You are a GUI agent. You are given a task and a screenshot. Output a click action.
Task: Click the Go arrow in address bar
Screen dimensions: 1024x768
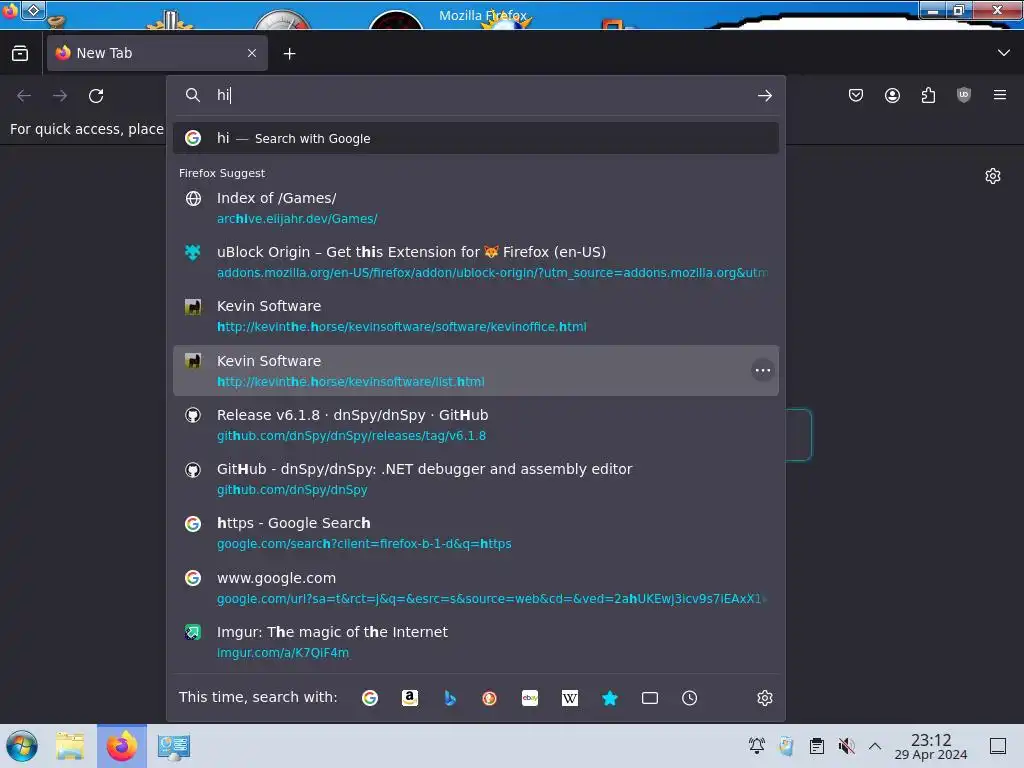[x=765, y=95]
